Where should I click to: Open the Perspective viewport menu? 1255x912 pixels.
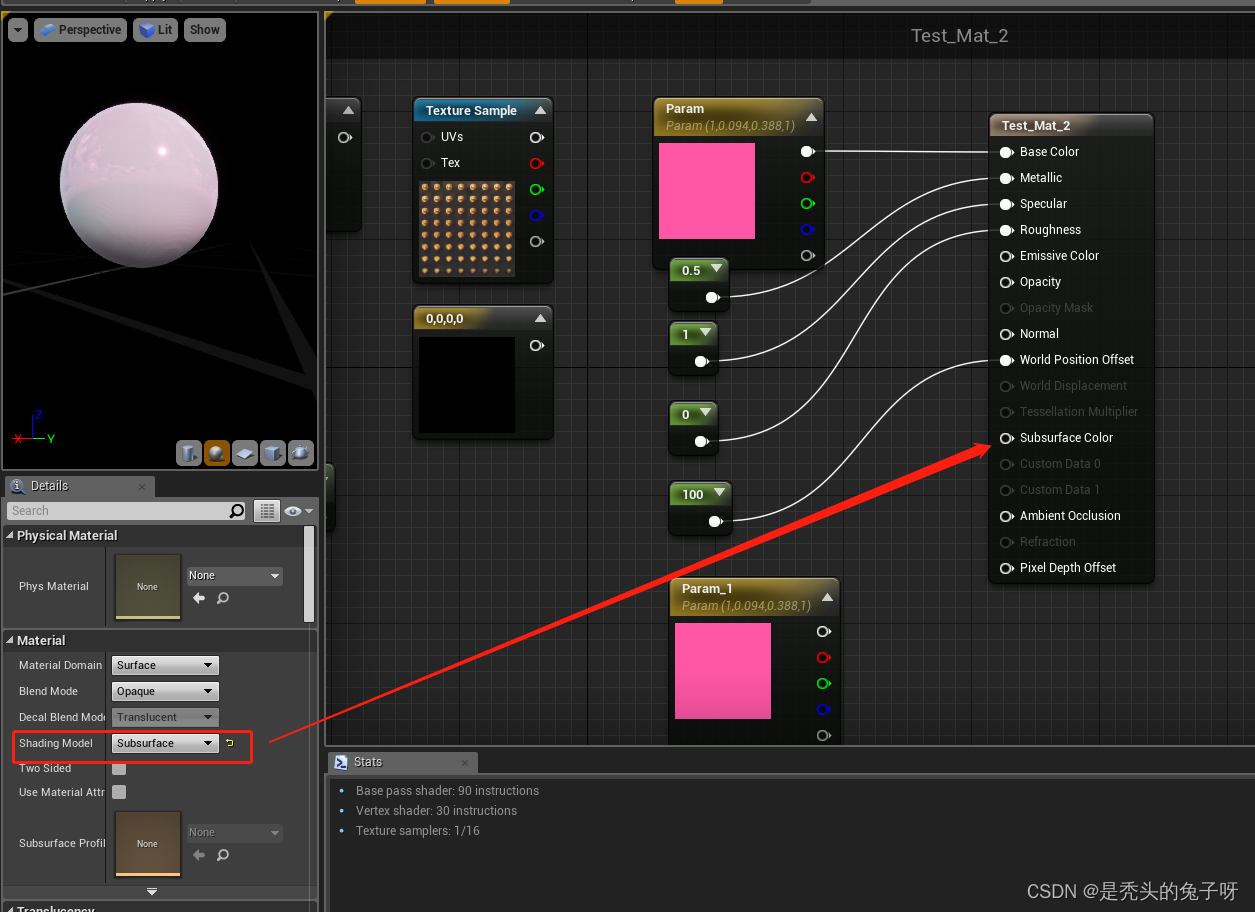[80, 29]
